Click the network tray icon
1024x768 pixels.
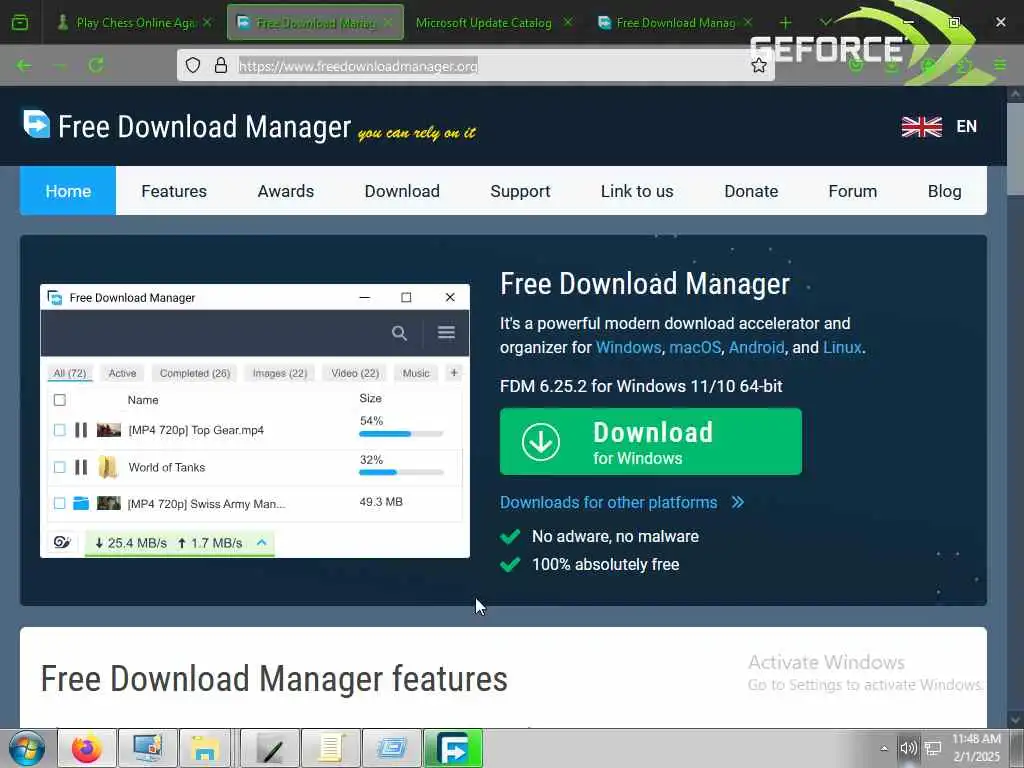coord(933,748)
